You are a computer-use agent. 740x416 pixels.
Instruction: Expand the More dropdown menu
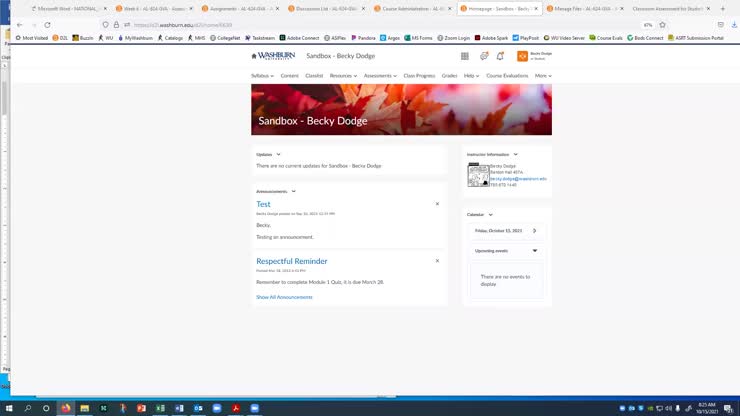(x=543, y=76)
